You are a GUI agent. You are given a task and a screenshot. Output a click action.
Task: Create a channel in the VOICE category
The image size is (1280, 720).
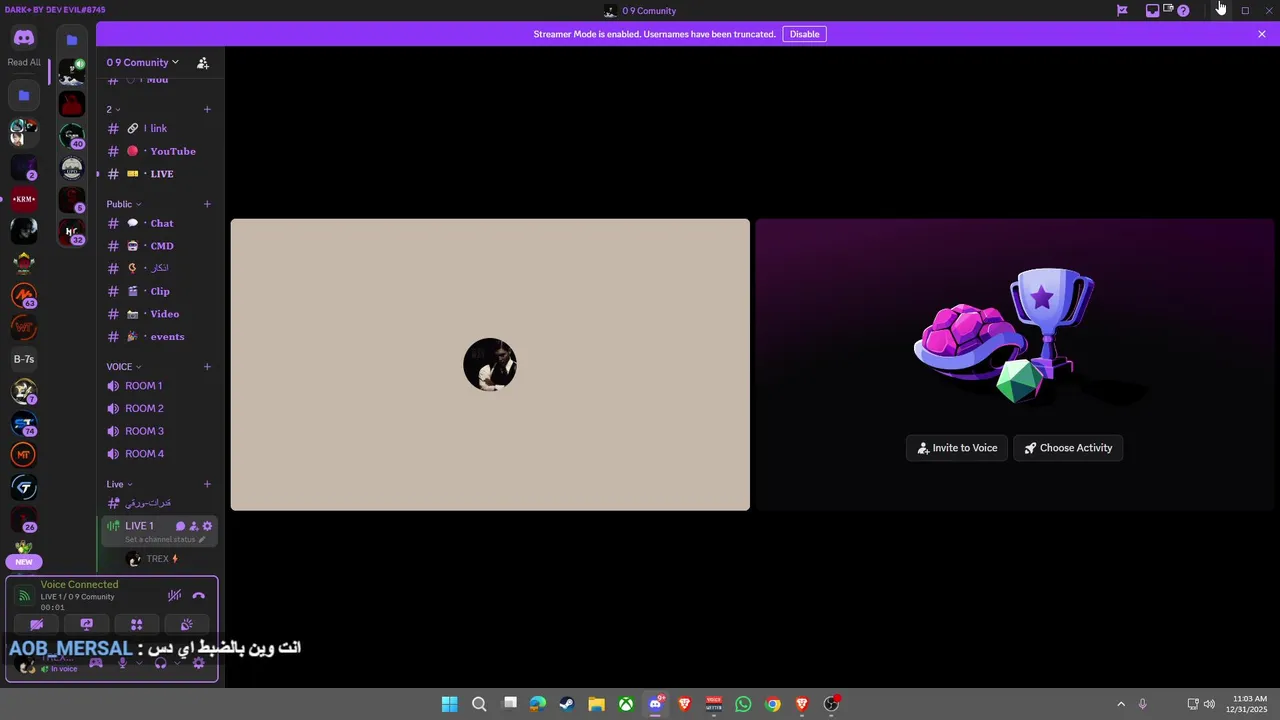(207, 367)
